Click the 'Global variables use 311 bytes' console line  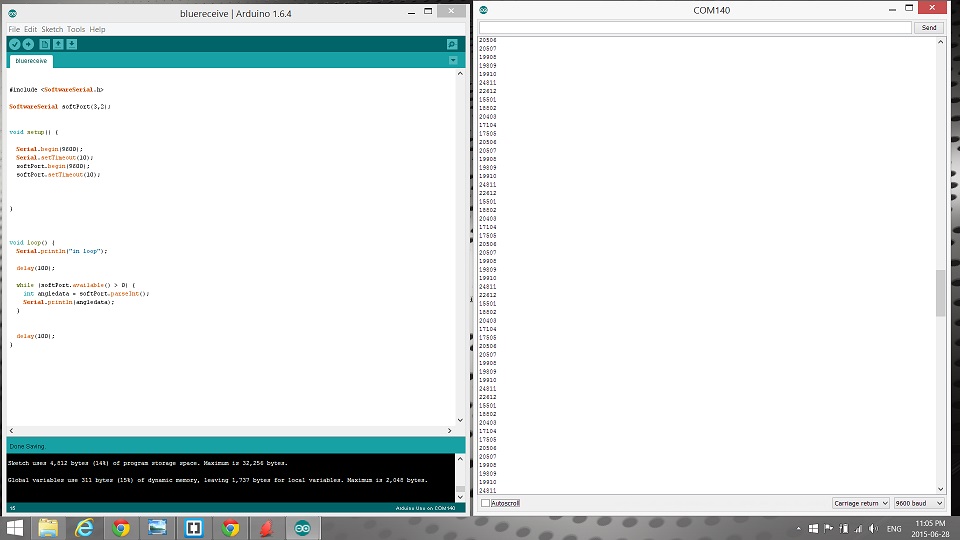tap(217, 480)
